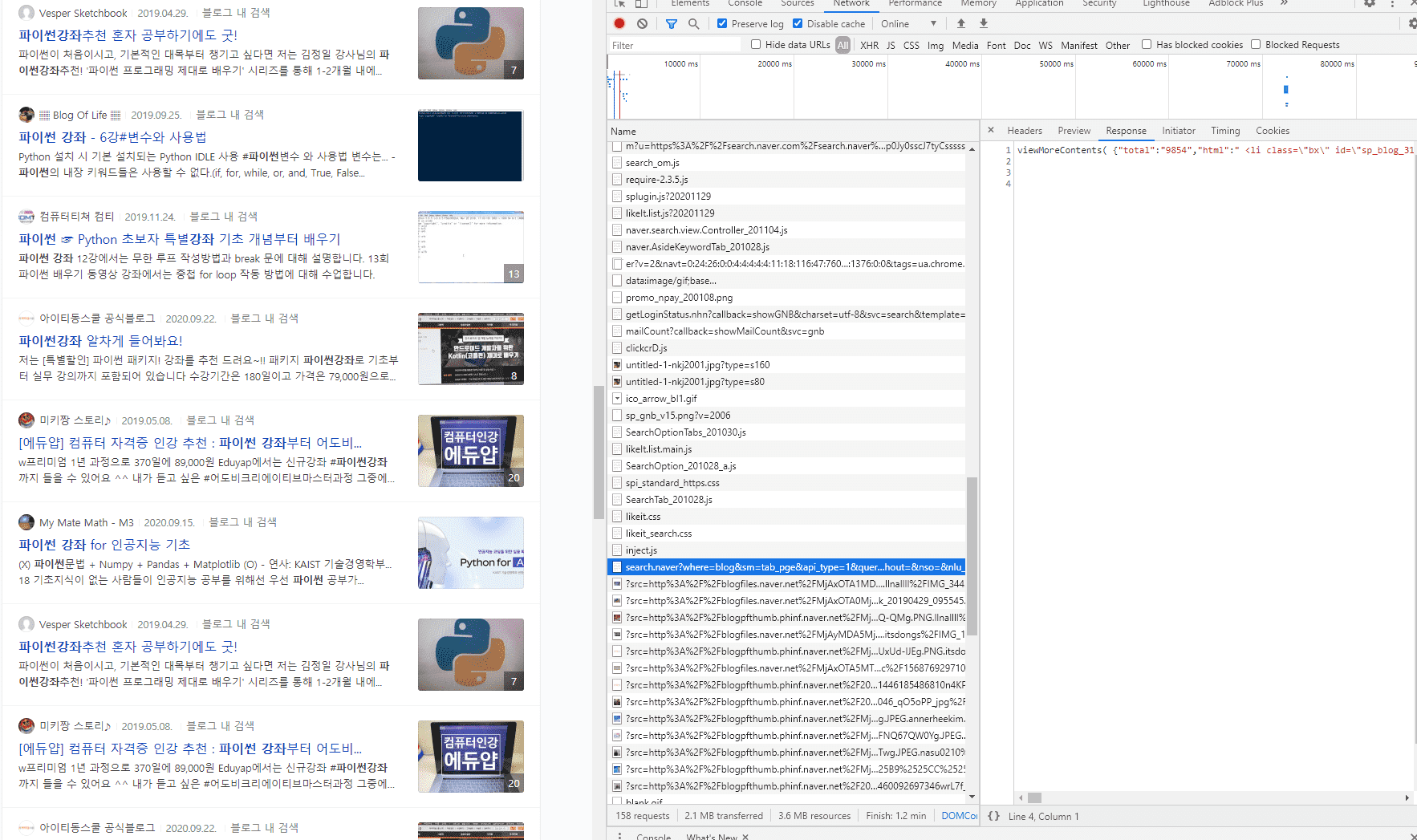Clear the network log
The width and height of the screenshot is (1417, 840).
pyautogui.click(x=642, y=24)
